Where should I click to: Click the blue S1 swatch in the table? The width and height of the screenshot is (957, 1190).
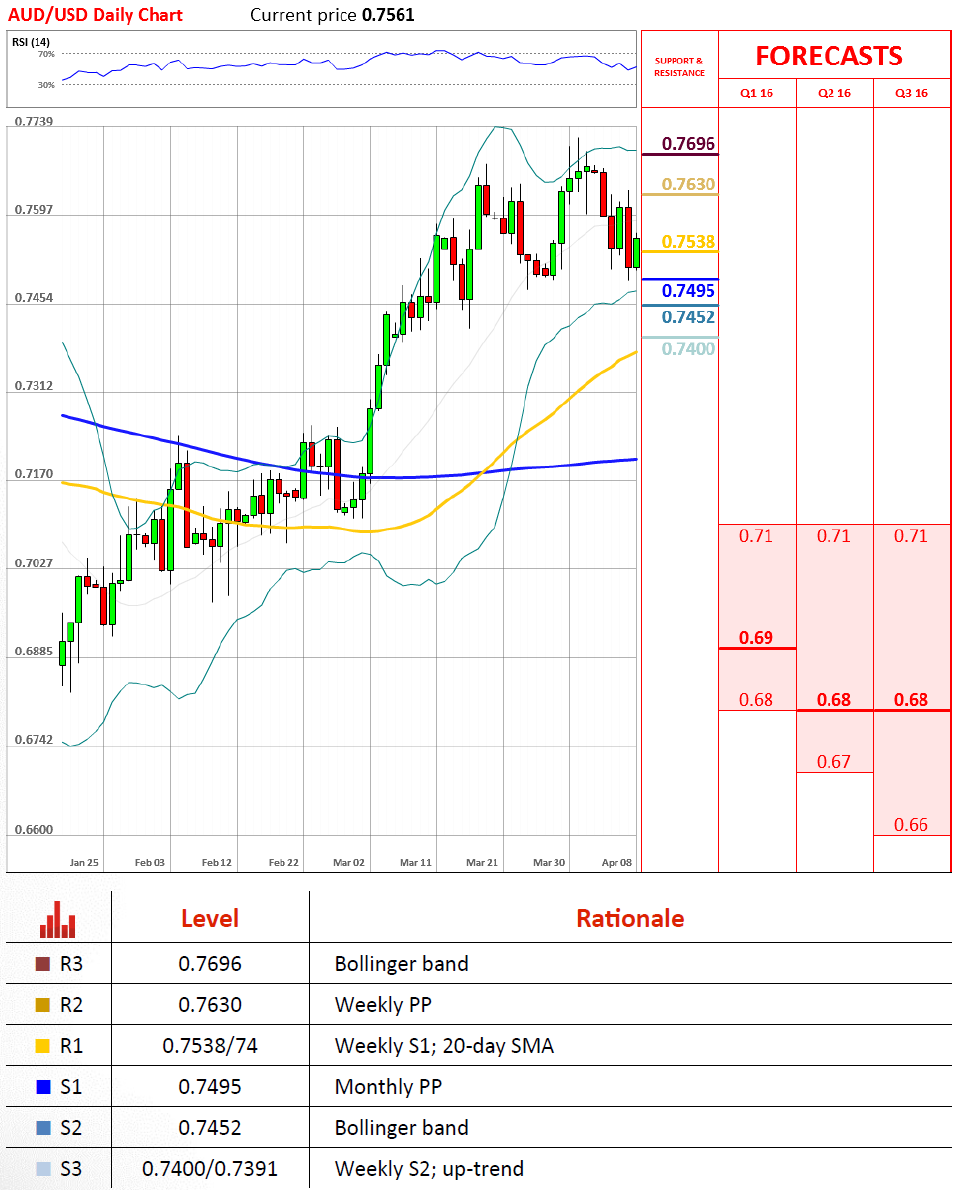click(42, 1087)
